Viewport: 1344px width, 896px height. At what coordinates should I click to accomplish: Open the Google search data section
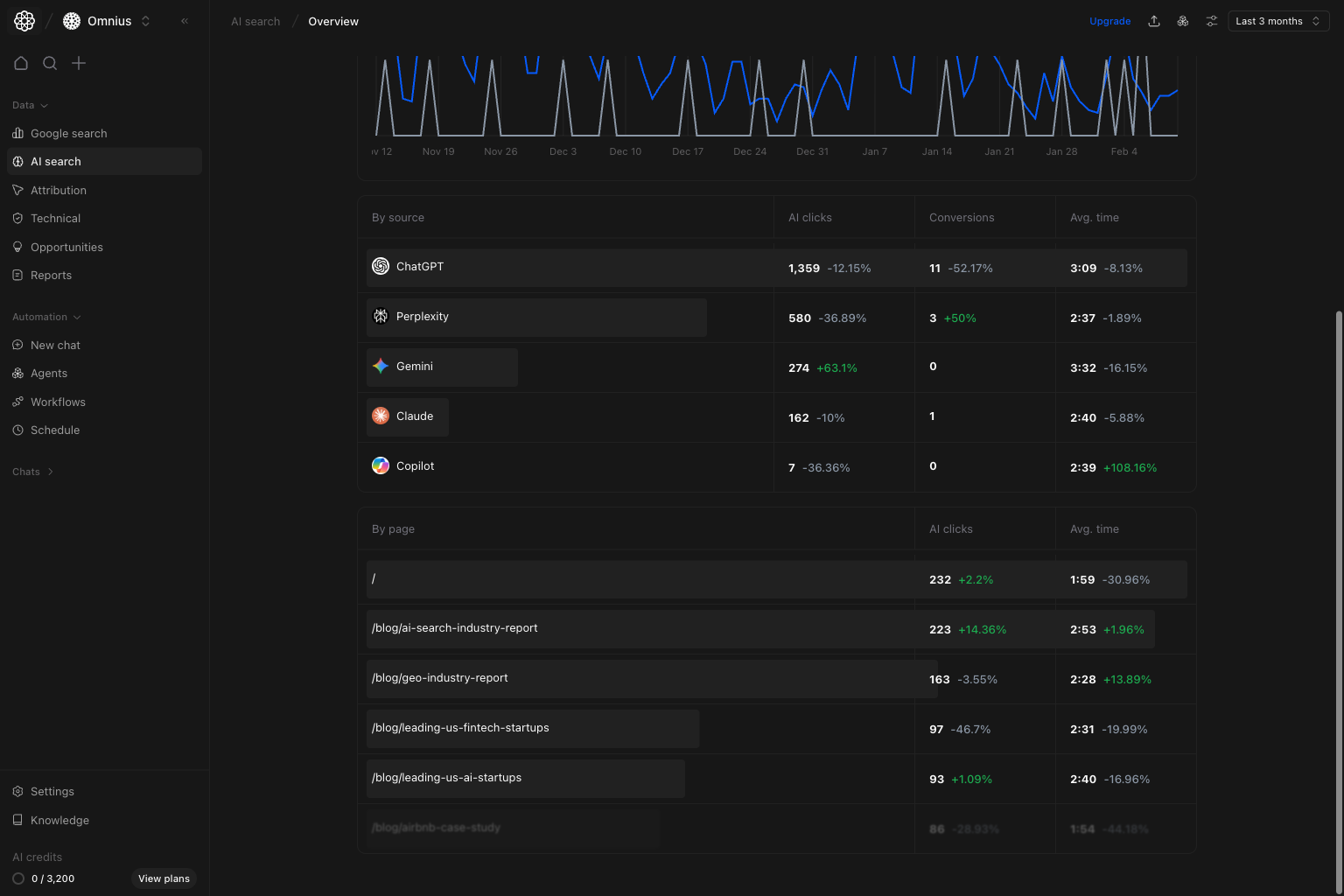68,133
